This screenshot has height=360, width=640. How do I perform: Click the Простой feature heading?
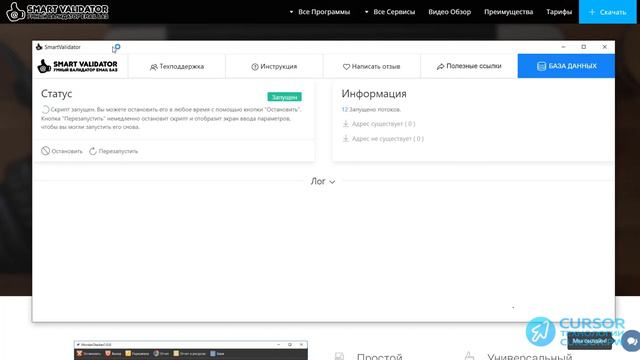379,356
